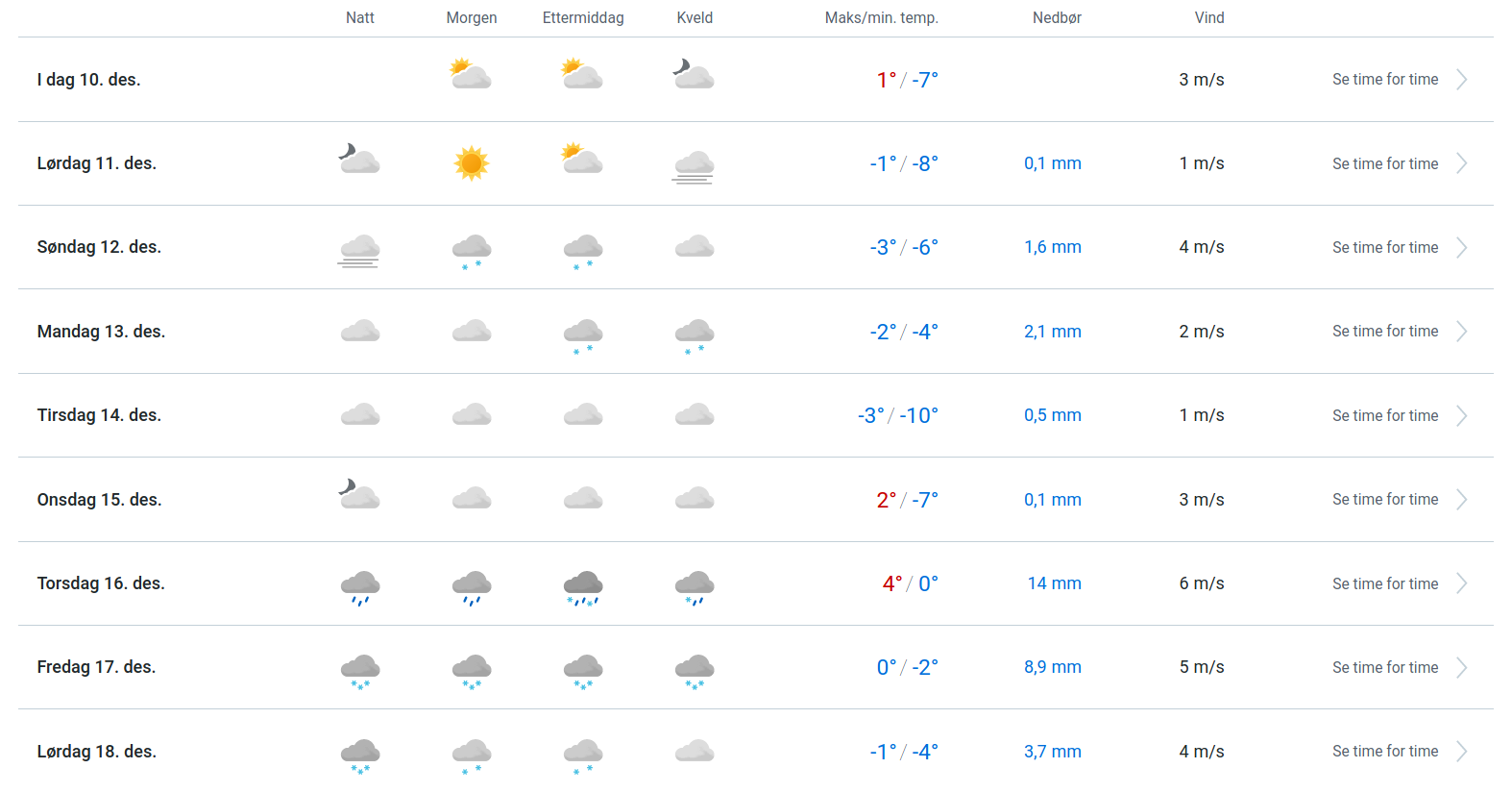Click the partly cloudy night icon for today's evening
The width and height of the screenshot is (1512, 793).
click(x=694, y=74)
